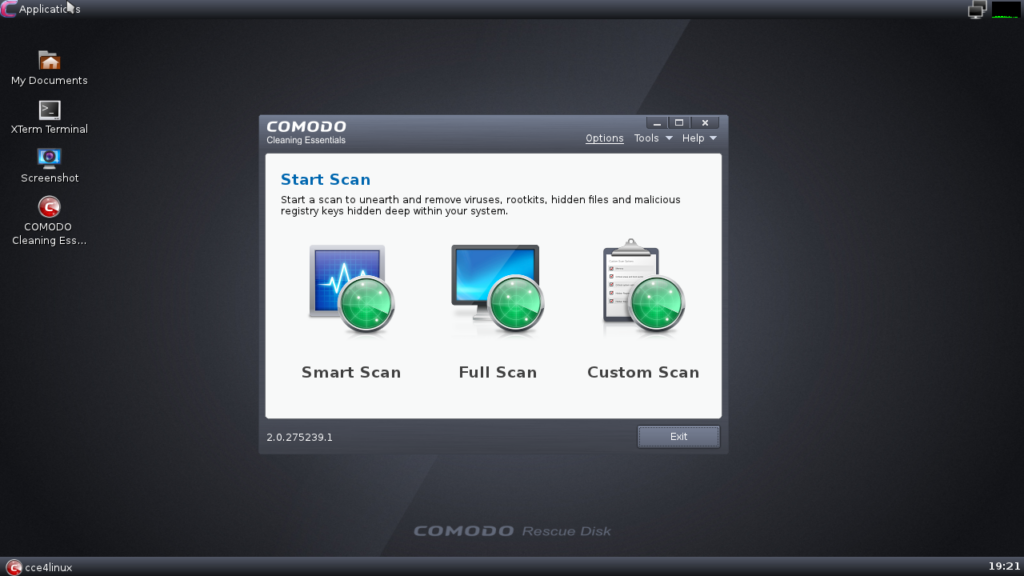
Task: Expand the Tools dropdown menu
Action: click(x=653, y=138)
